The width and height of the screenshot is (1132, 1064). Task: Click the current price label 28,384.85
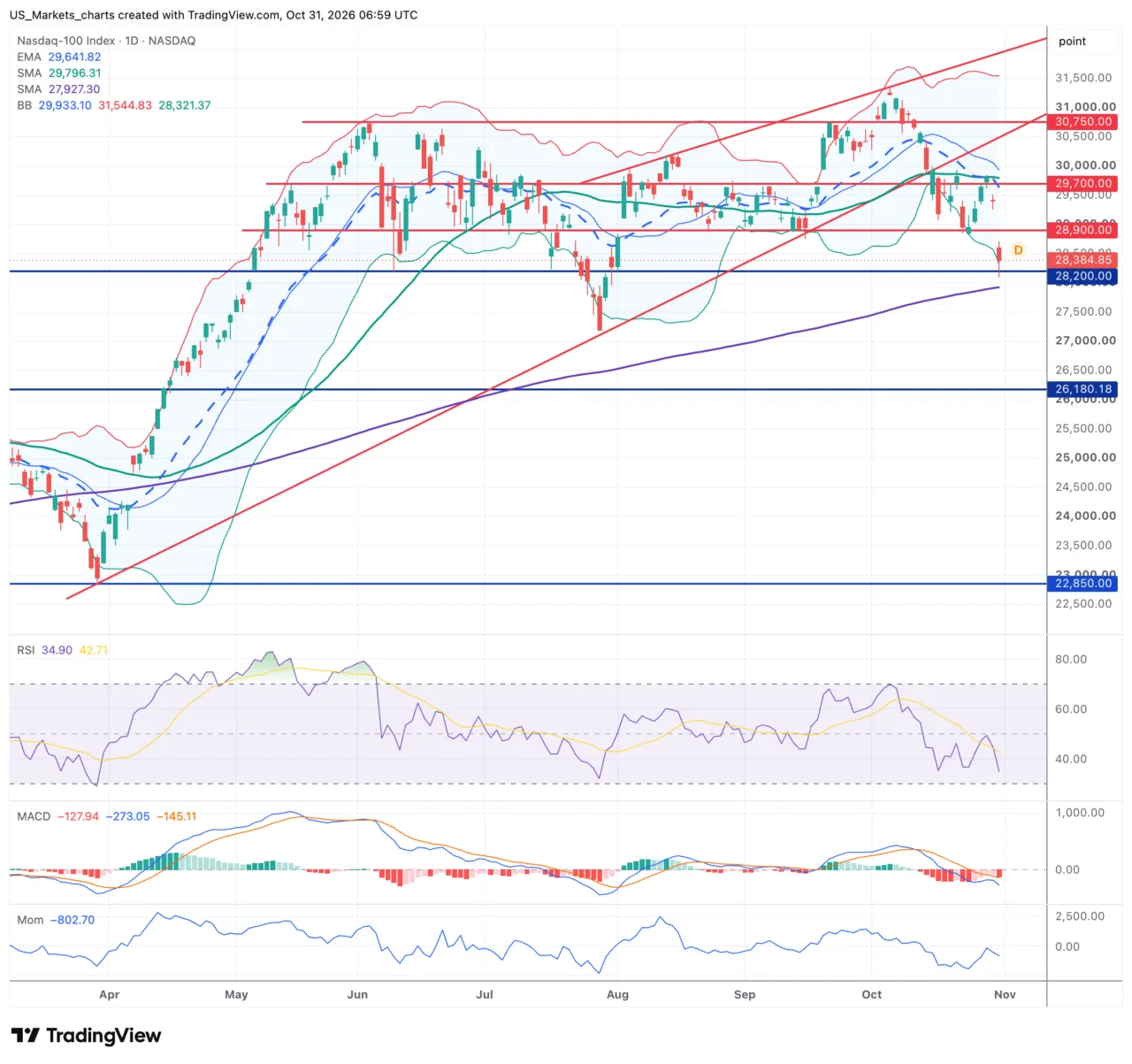coord(1083,260)
